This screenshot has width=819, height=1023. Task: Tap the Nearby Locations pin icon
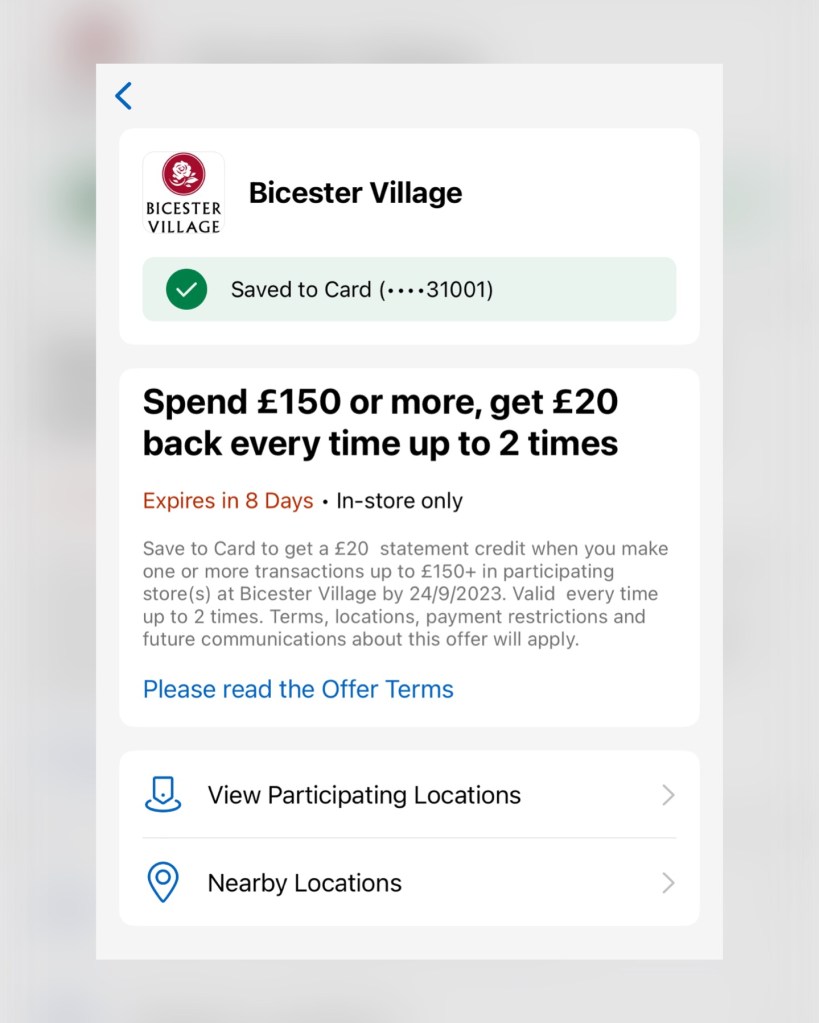pos(163,883)
